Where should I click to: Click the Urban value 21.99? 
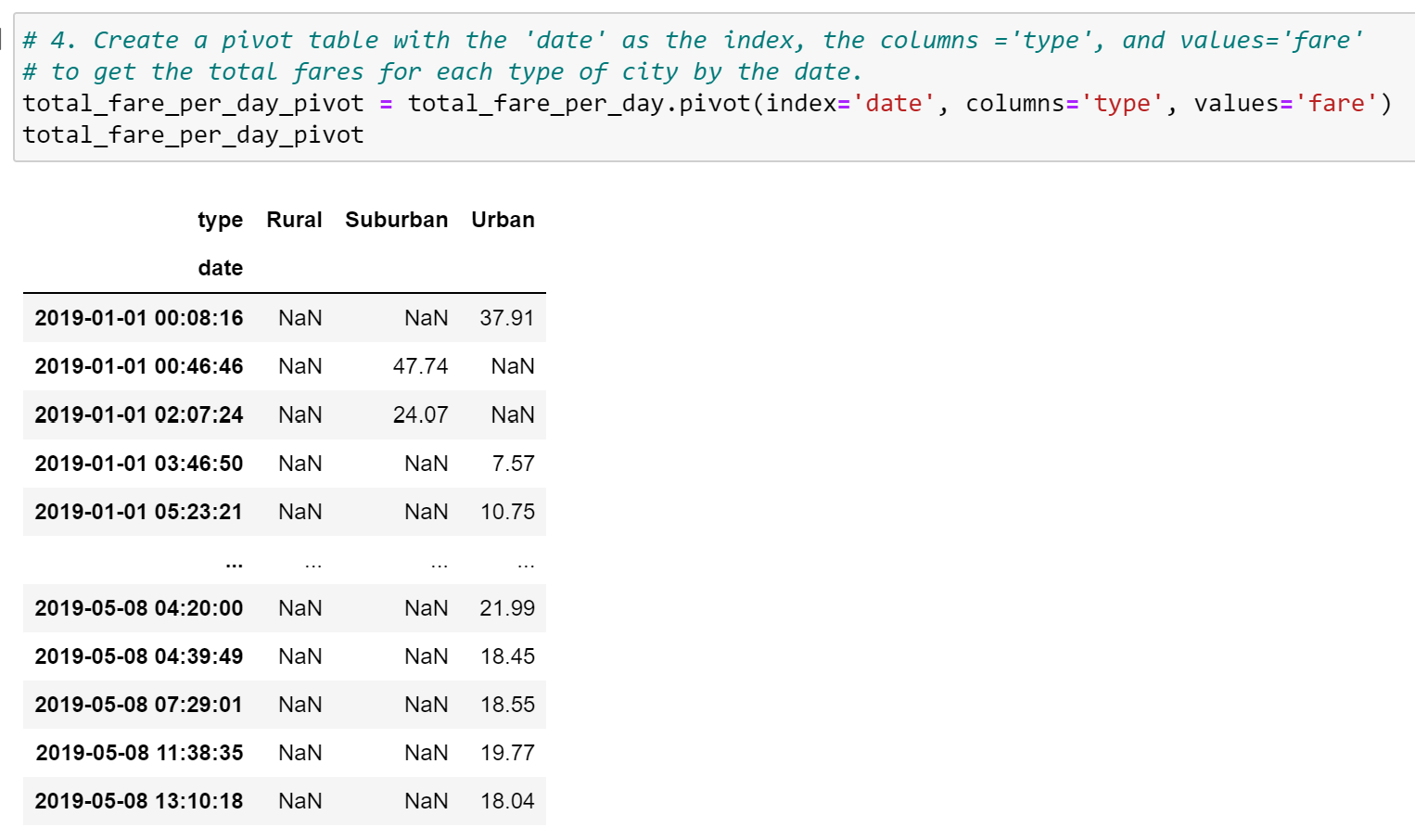pos(507,608)
